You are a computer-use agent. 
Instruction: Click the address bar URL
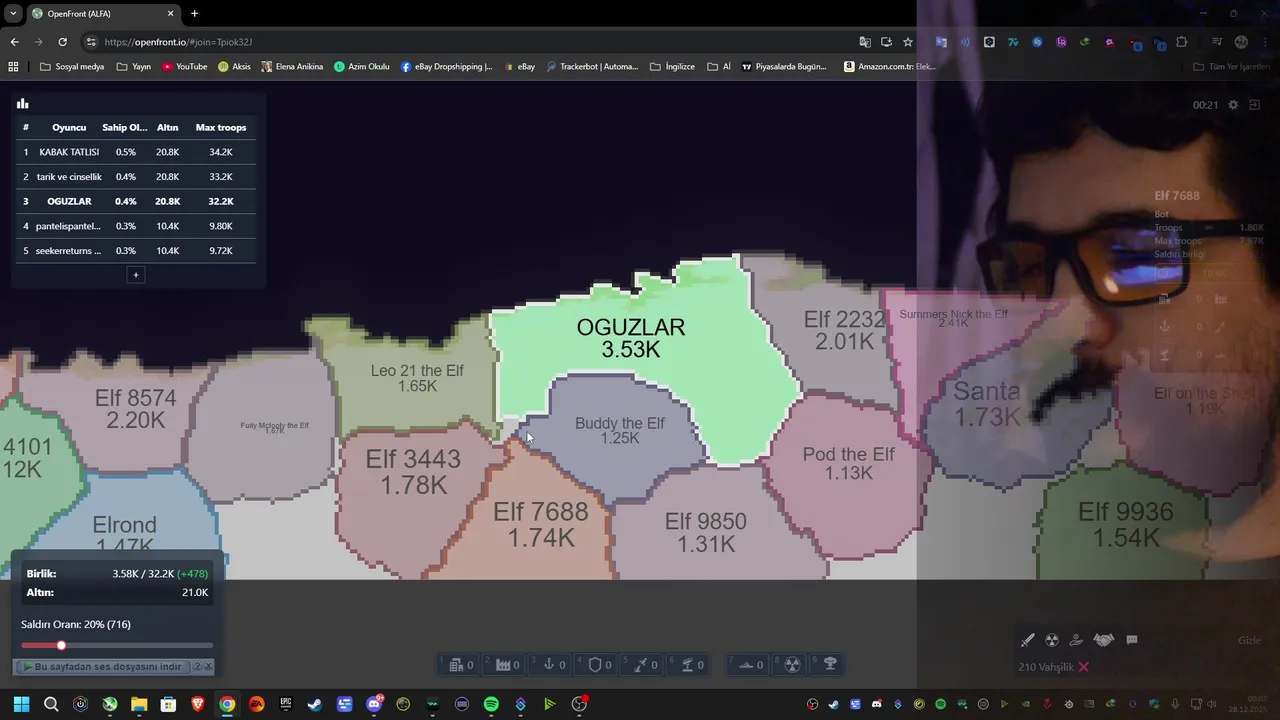coord(178,42)
